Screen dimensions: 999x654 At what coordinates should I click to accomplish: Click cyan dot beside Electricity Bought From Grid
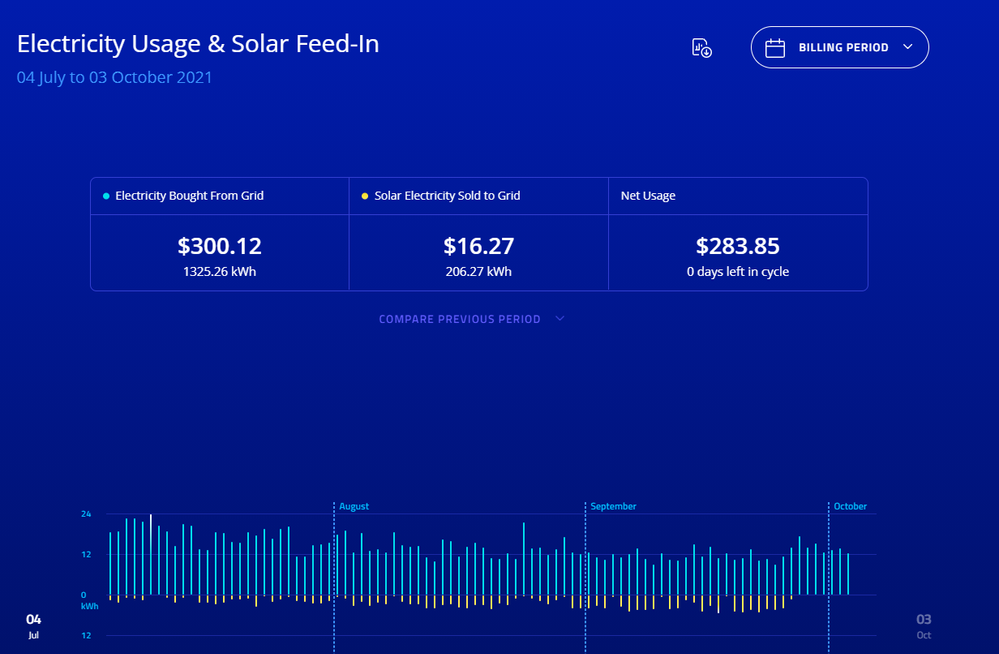coord(106,196)
